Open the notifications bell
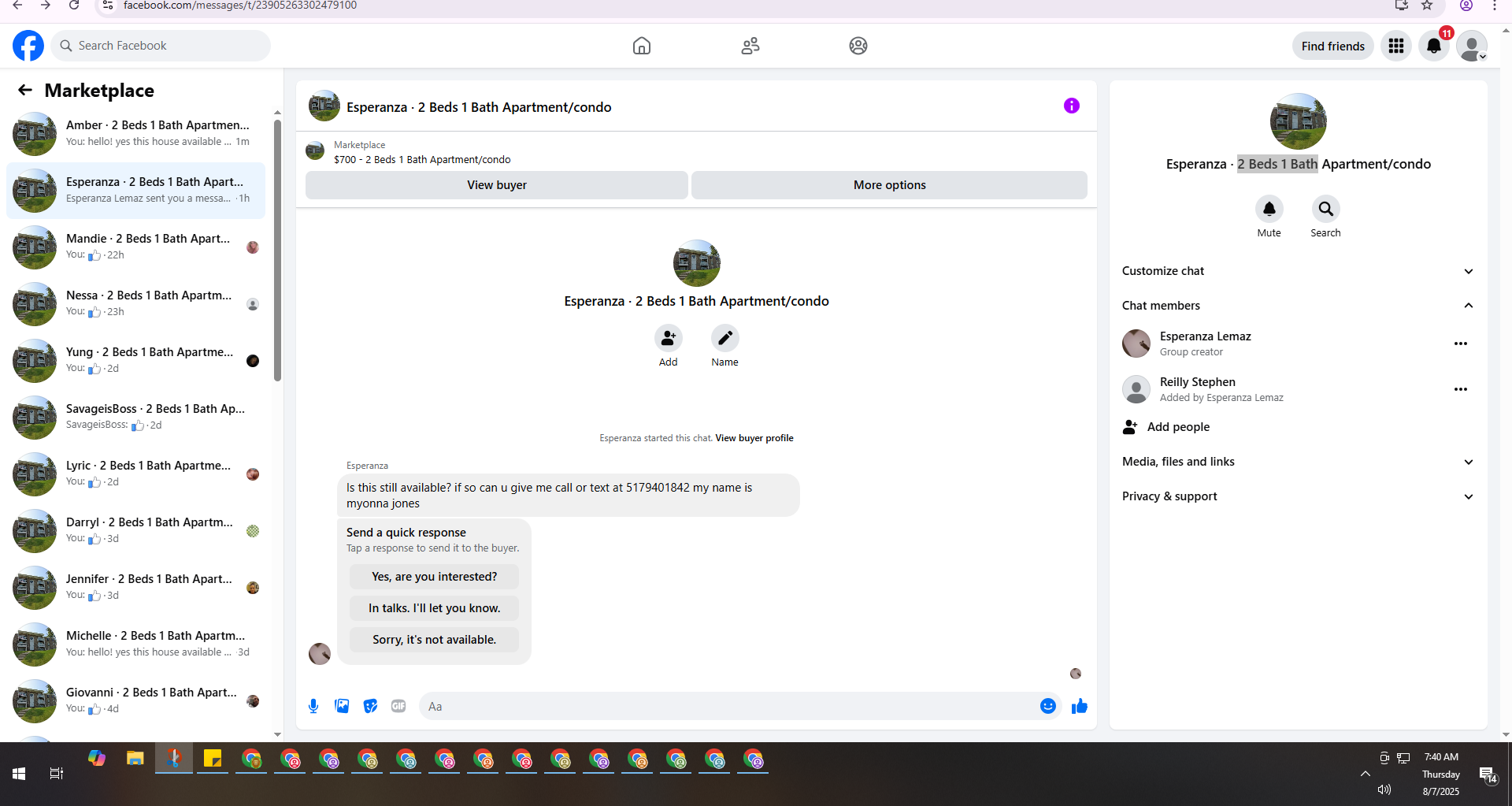Image resolution: width=1512 pixels, height=806 pixels. 1434,46
